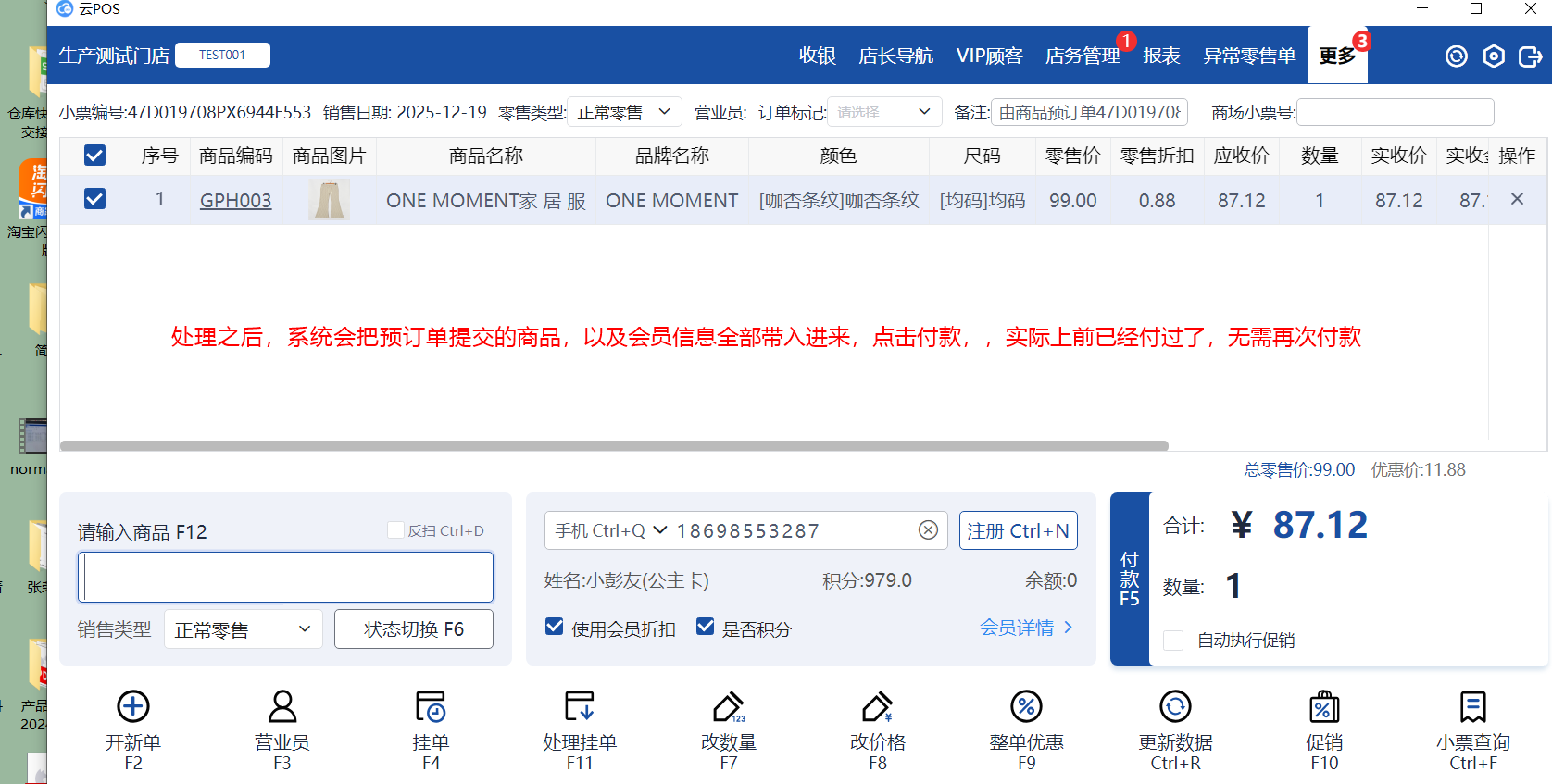Image resolution: width=1552 pixels, height=784 pixels.
Task: Click the 挂单 hold order icon
Action: click(x=431, y=707)
